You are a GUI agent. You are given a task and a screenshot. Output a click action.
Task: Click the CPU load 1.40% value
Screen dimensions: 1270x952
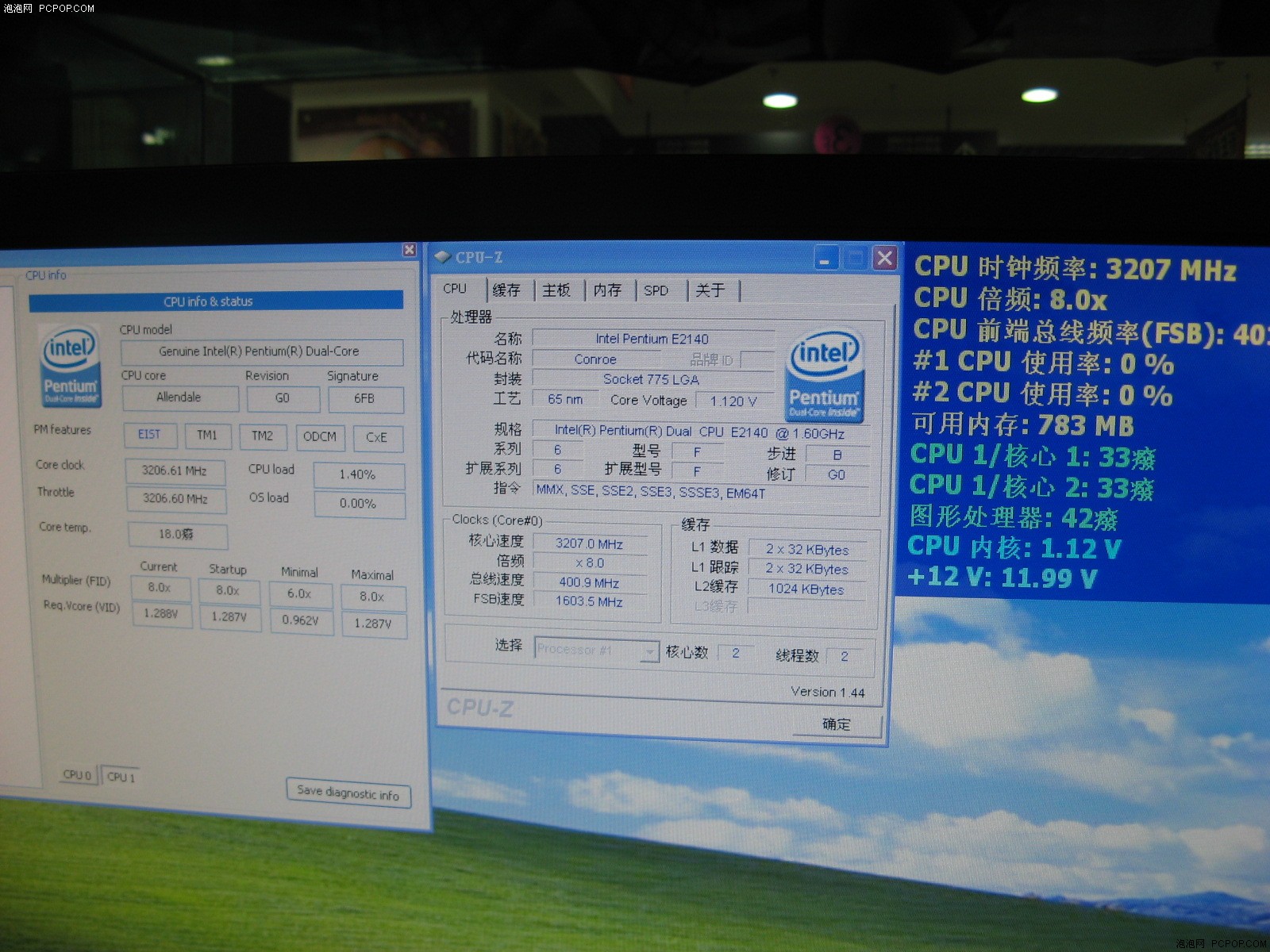[358, 475]
